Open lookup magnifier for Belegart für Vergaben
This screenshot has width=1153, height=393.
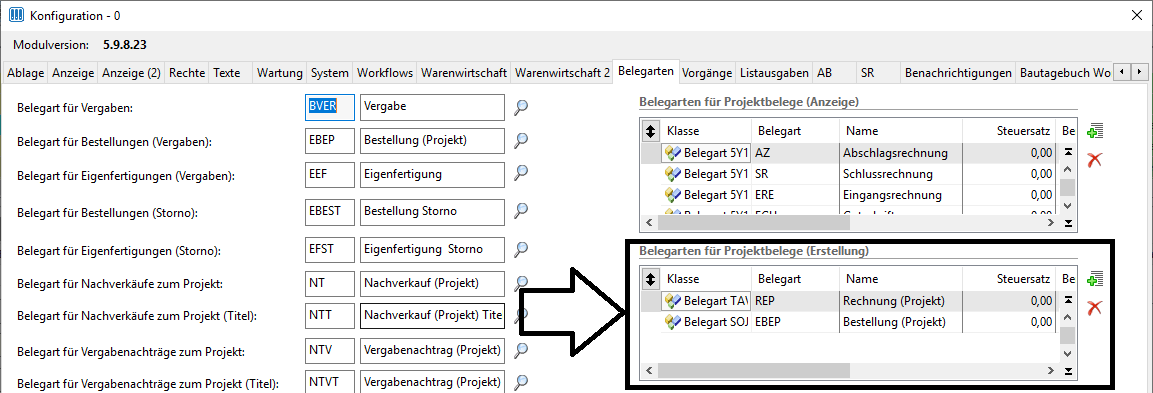point(521,107)
